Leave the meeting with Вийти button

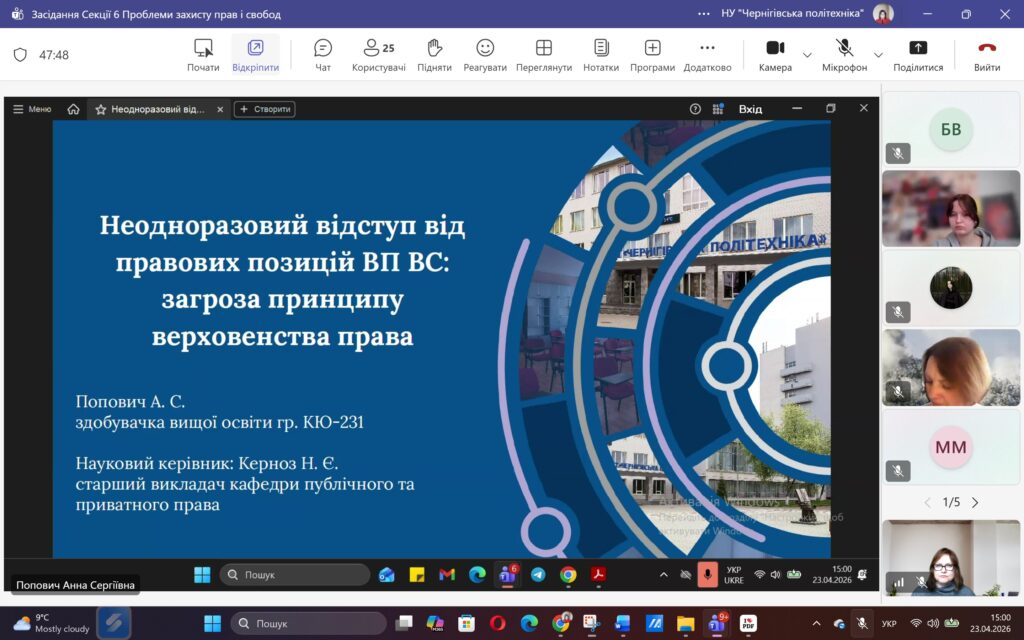[986, 54]
